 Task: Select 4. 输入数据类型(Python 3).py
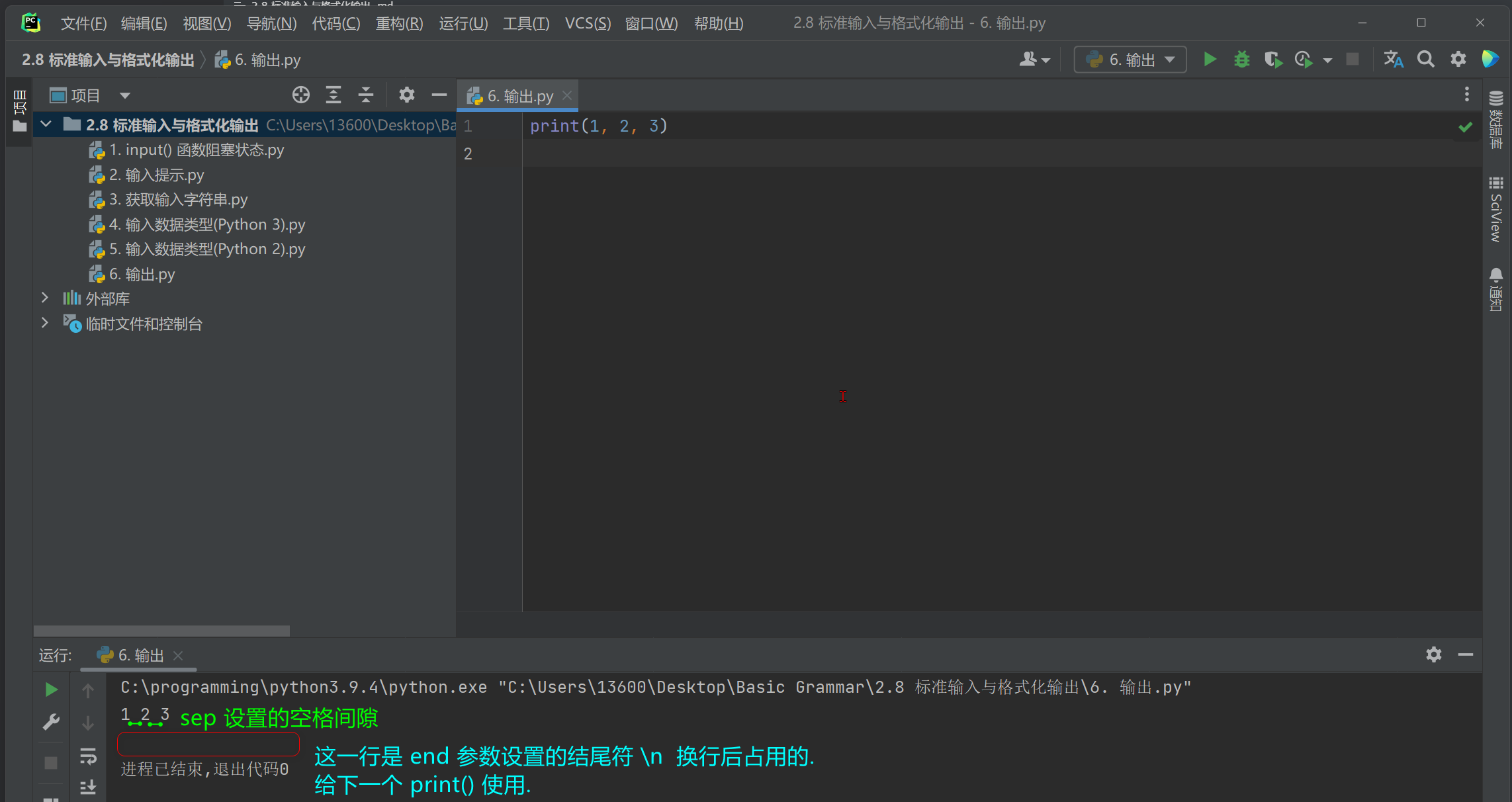[197, 225]
